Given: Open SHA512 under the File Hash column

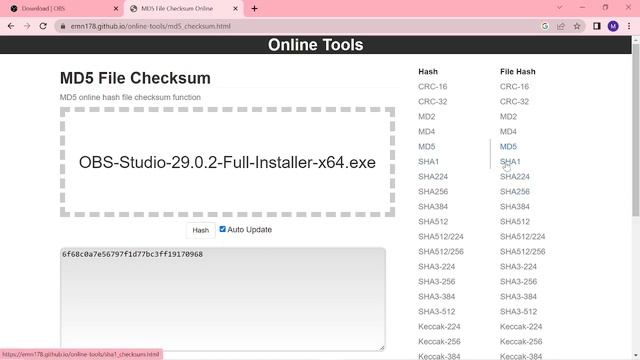Looking at the screenshot, I should [x=515, y=222].
